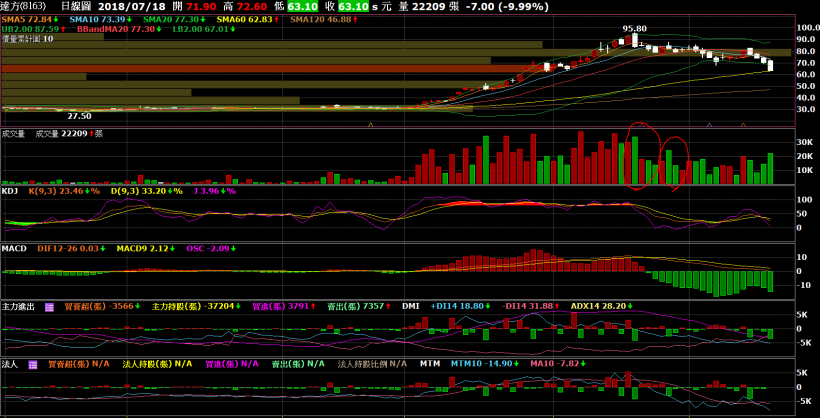
Task: Click the MACD9 2.12 value
Action: click(146, 248)
